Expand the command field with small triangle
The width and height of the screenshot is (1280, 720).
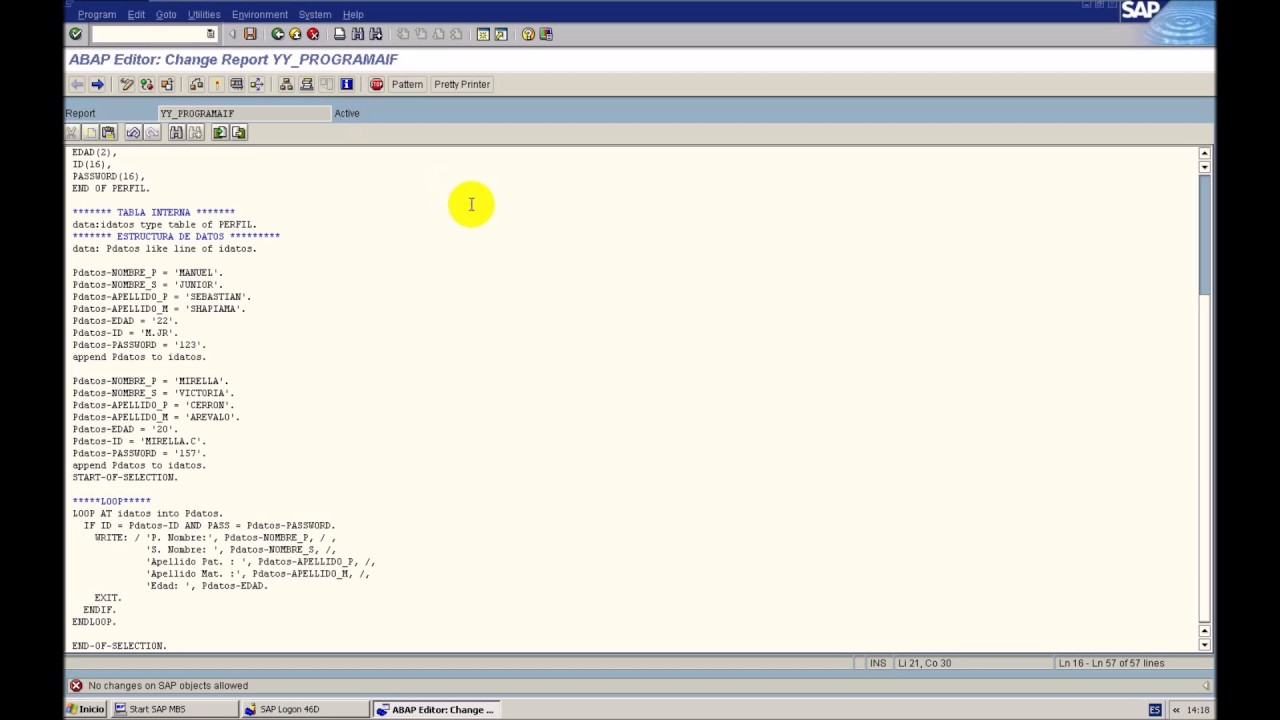pos(234,34)
